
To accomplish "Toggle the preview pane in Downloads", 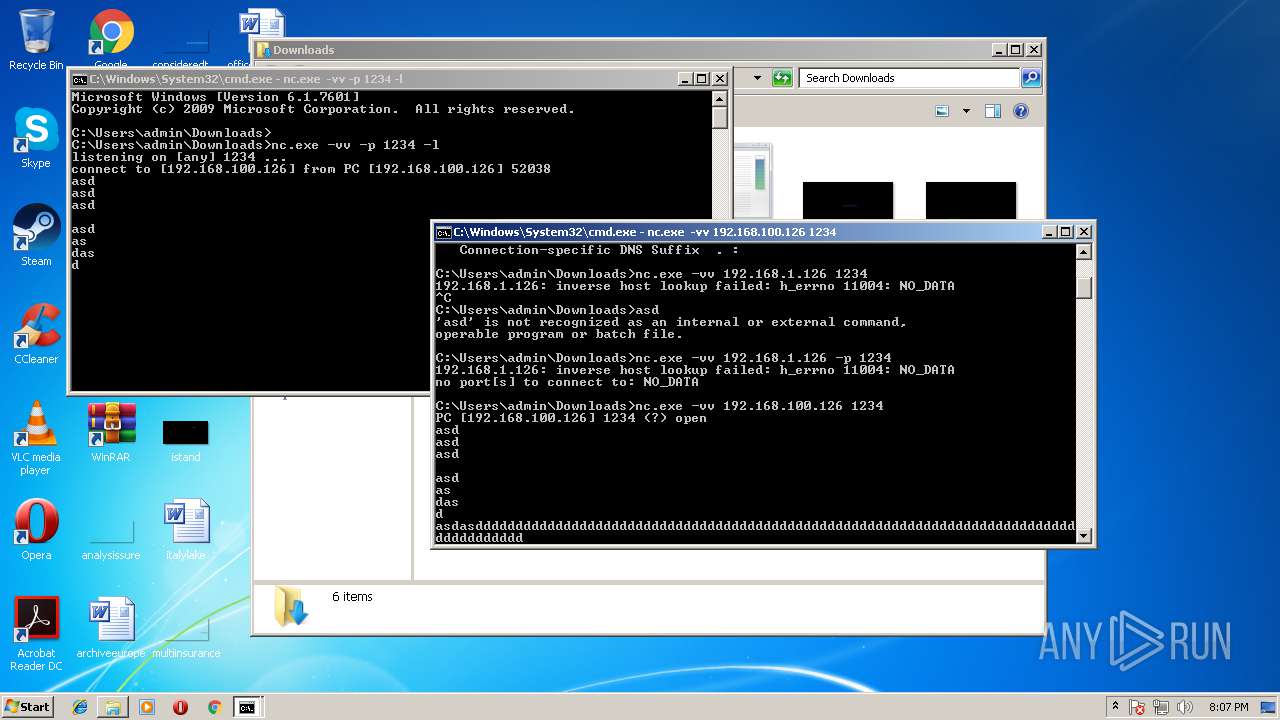I will coord(993,111).
